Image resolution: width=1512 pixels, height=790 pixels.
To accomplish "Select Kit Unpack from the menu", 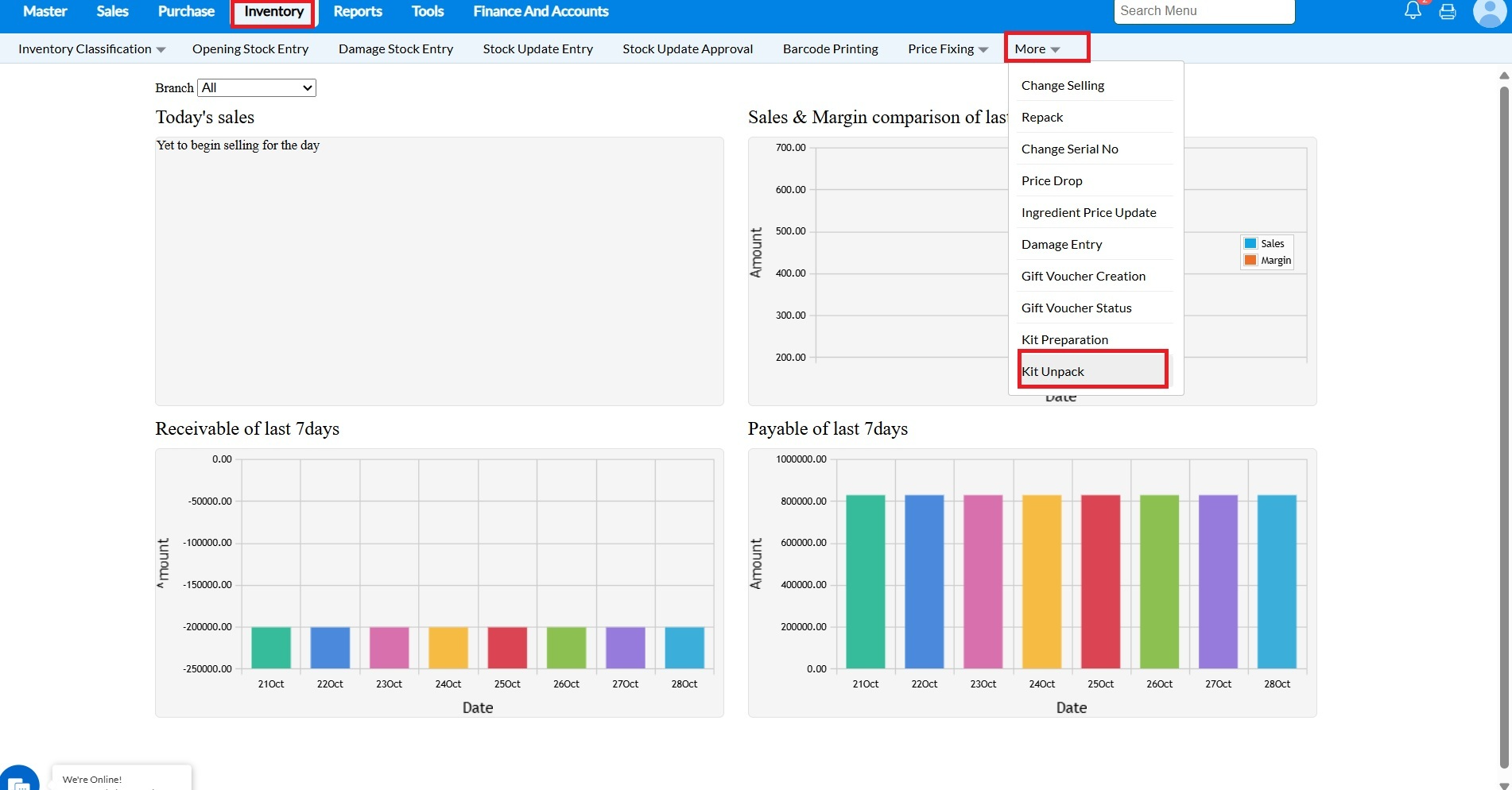I will pos(1053,371).
